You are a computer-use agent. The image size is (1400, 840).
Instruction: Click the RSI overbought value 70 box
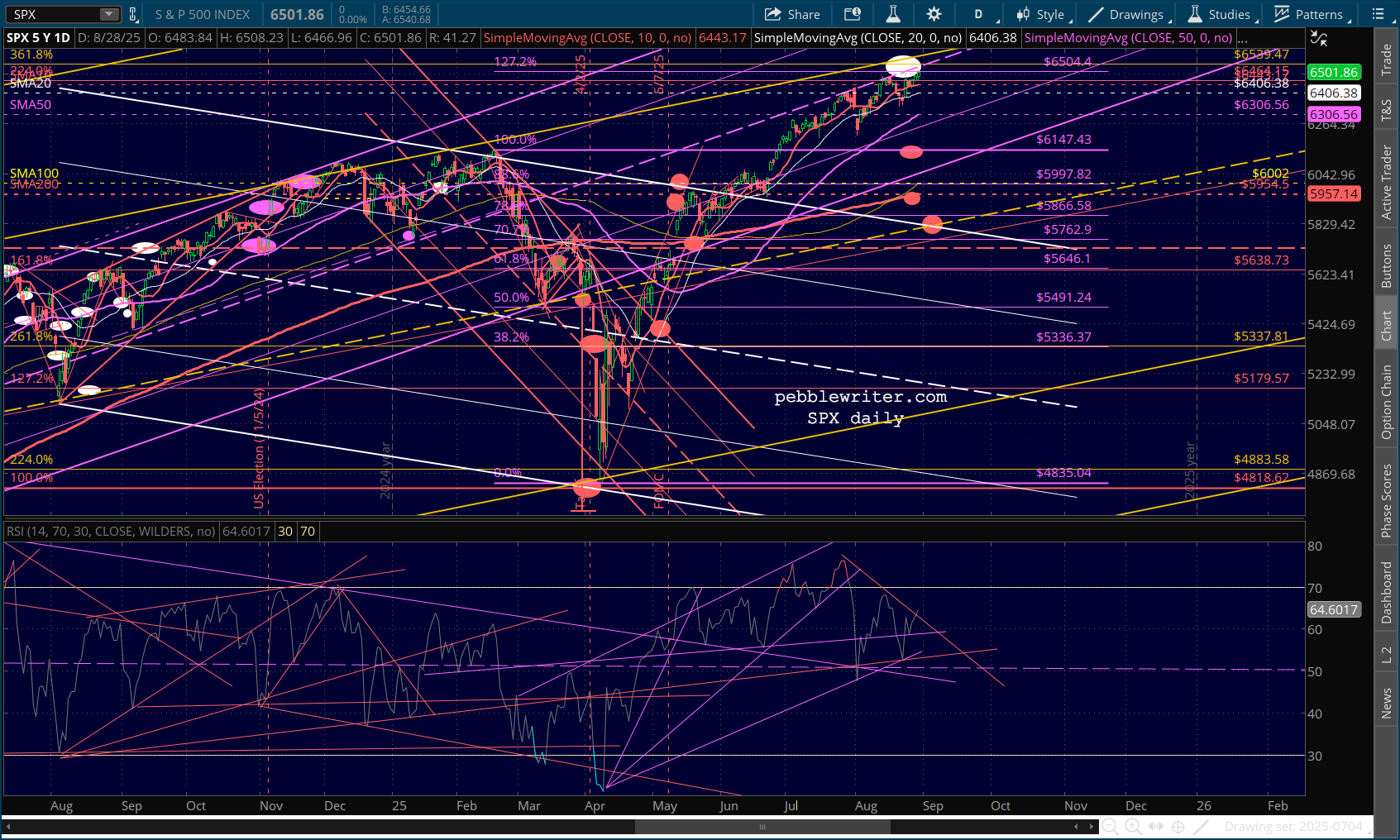308,532
